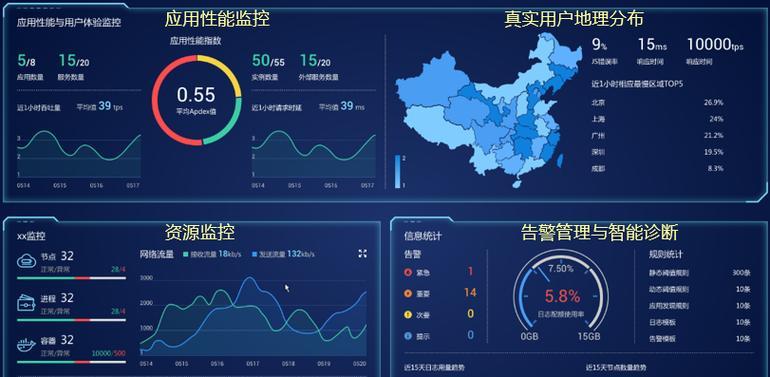Click the 次要 alert count 0

(x=470, y=314)
